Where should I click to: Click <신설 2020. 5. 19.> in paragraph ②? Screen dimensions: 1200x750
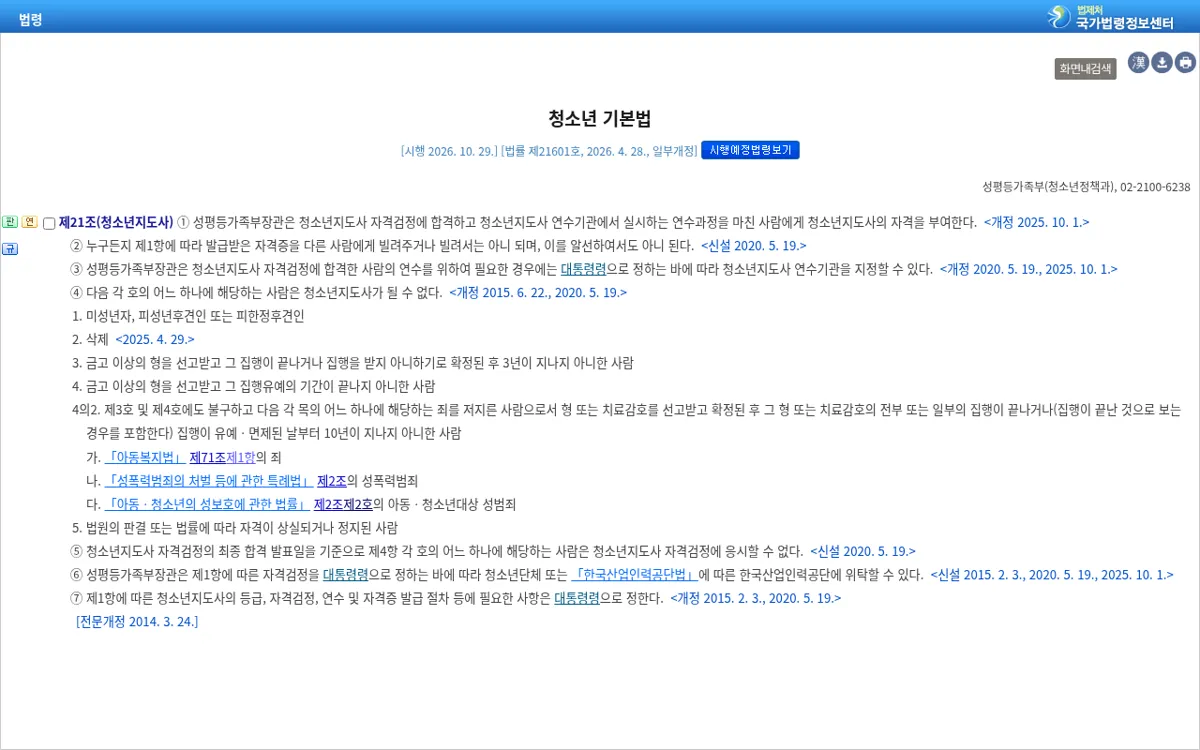754,245
